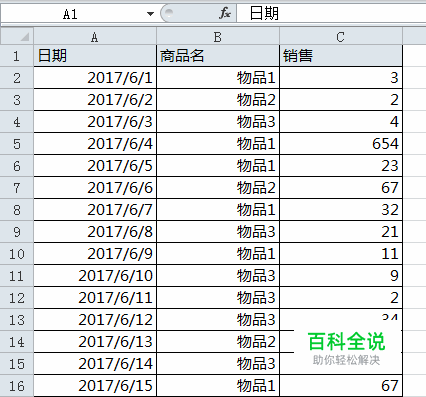Screen dimensions: 426x397
Task: Click 物品3 in row 9
Action: click(218, 232)
